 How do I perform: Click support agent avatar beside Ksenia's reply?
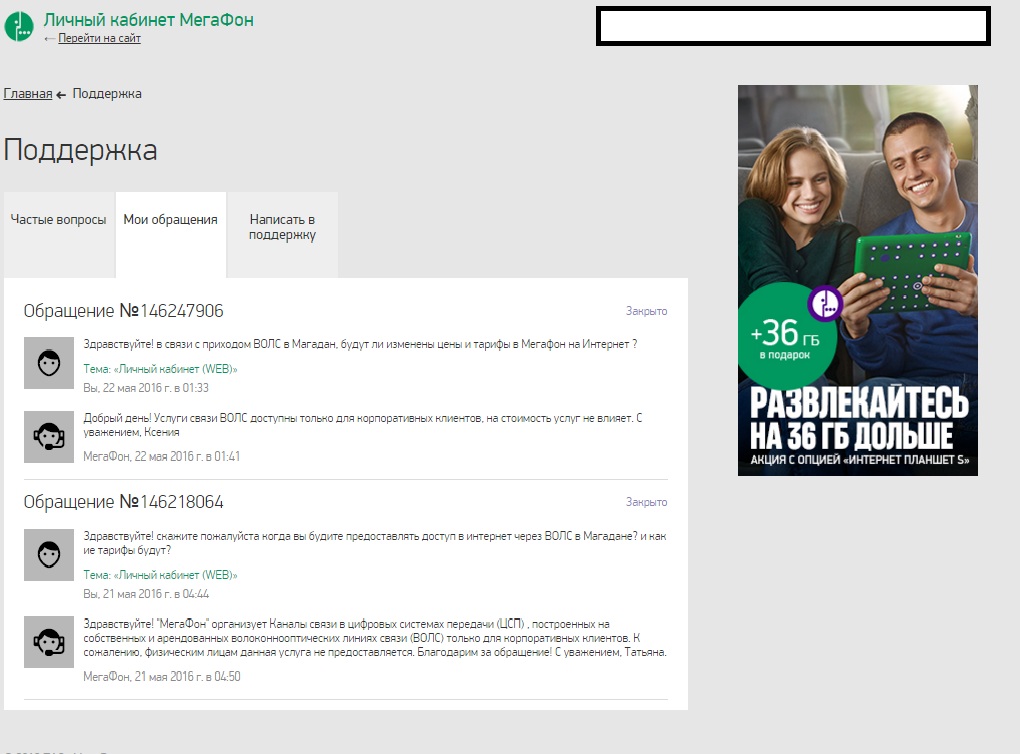click(49, 437)
